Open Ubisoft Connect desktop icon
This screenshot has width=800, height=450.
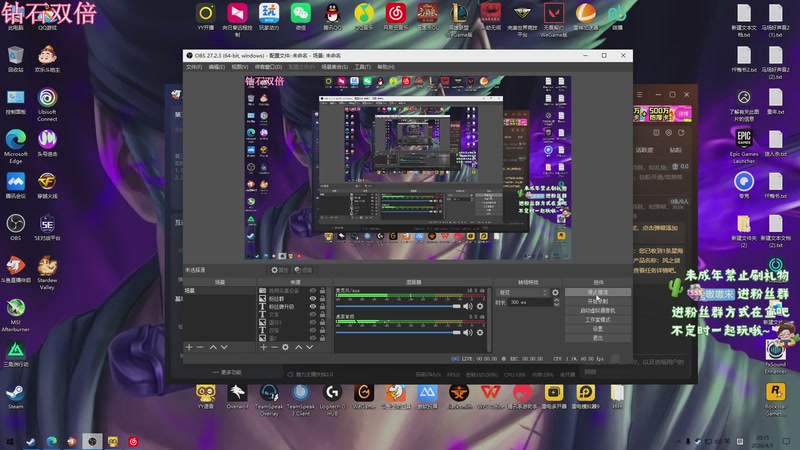(x=47, y=105)
